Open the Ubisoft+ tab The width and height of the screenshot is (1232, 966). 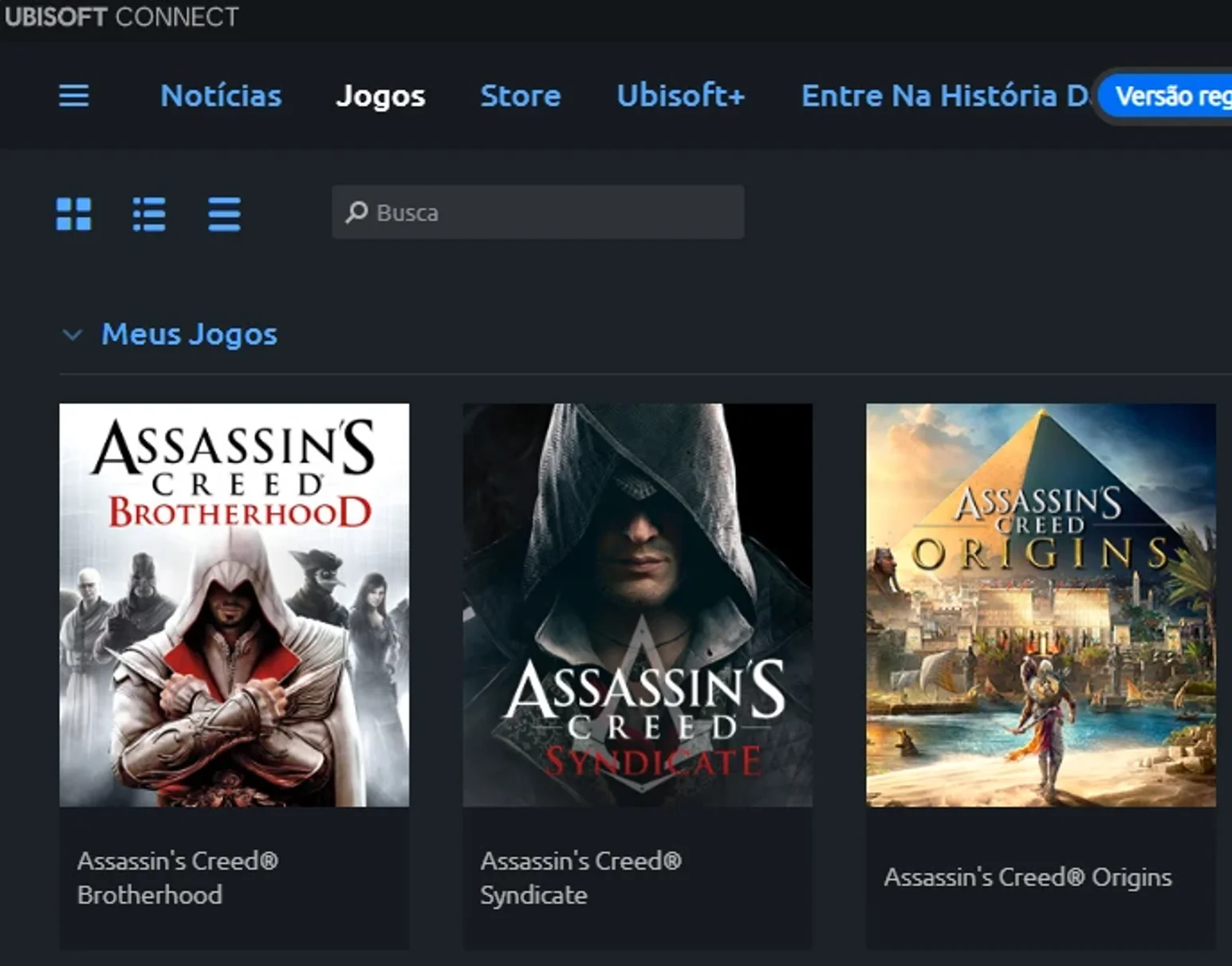pyautogui.click(x=681, y=96)
